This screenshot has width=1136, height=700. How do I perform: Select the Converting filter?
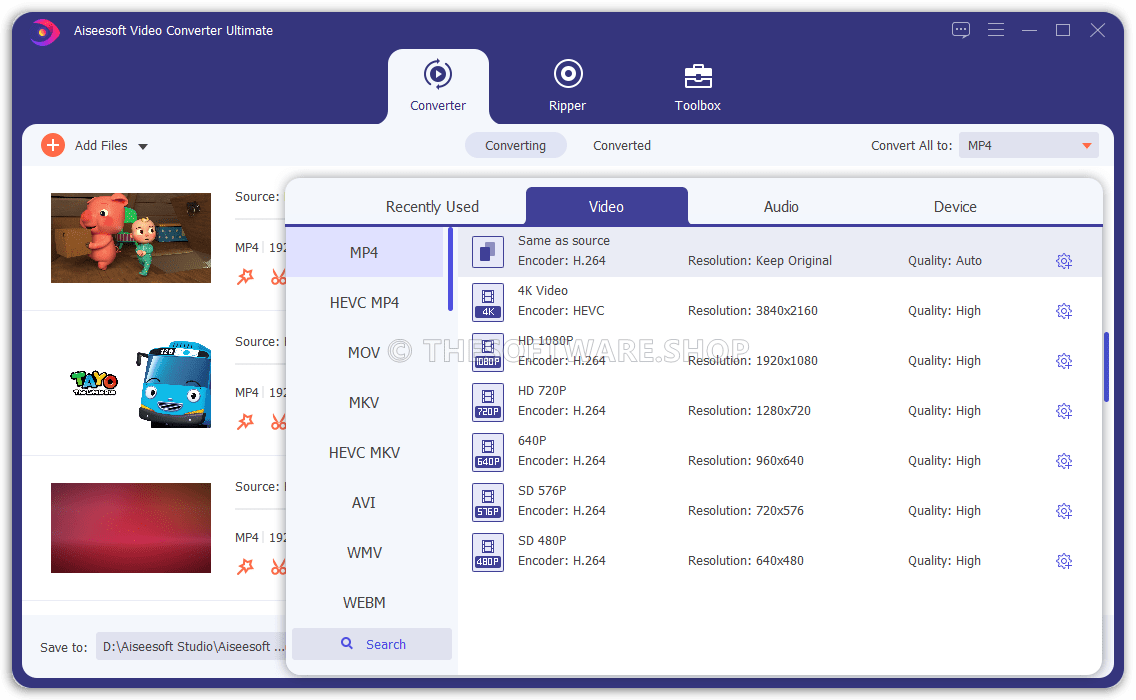(515, 146)
